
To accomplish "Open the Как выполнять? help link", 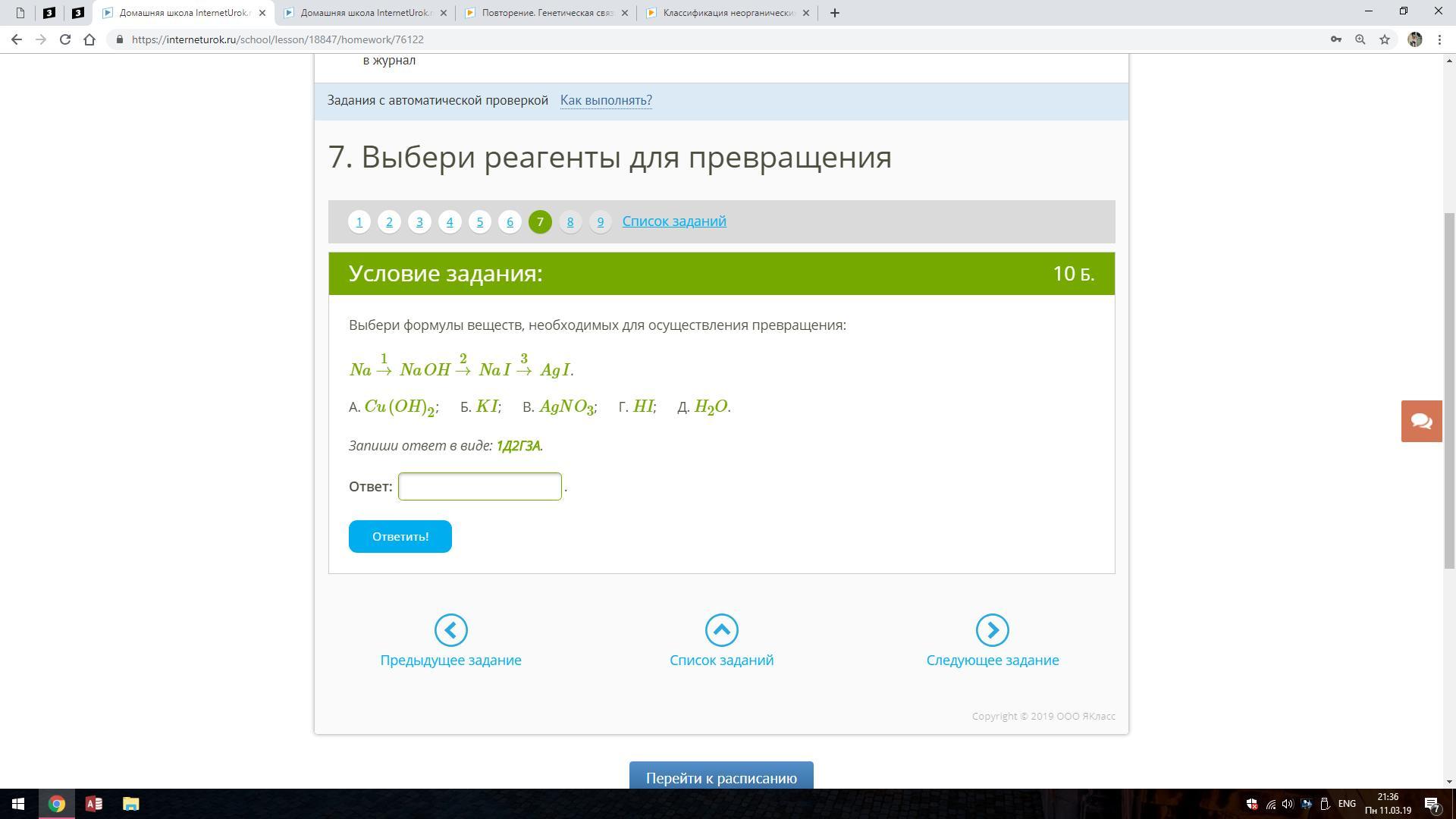I will pos(606,101).
